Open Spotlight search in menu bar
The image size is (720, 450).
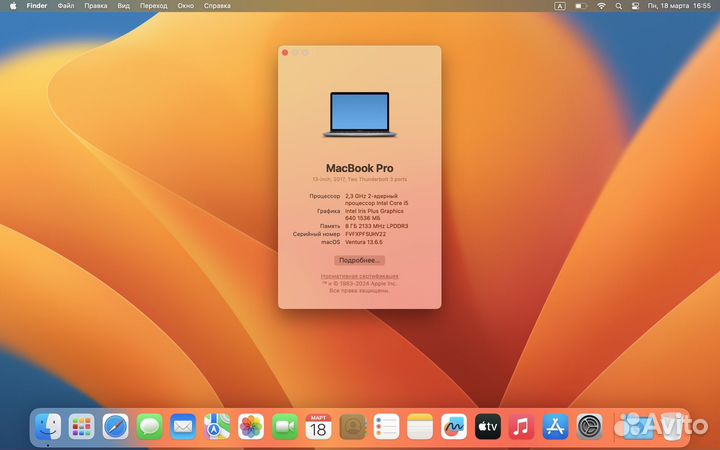coord(619,6)
